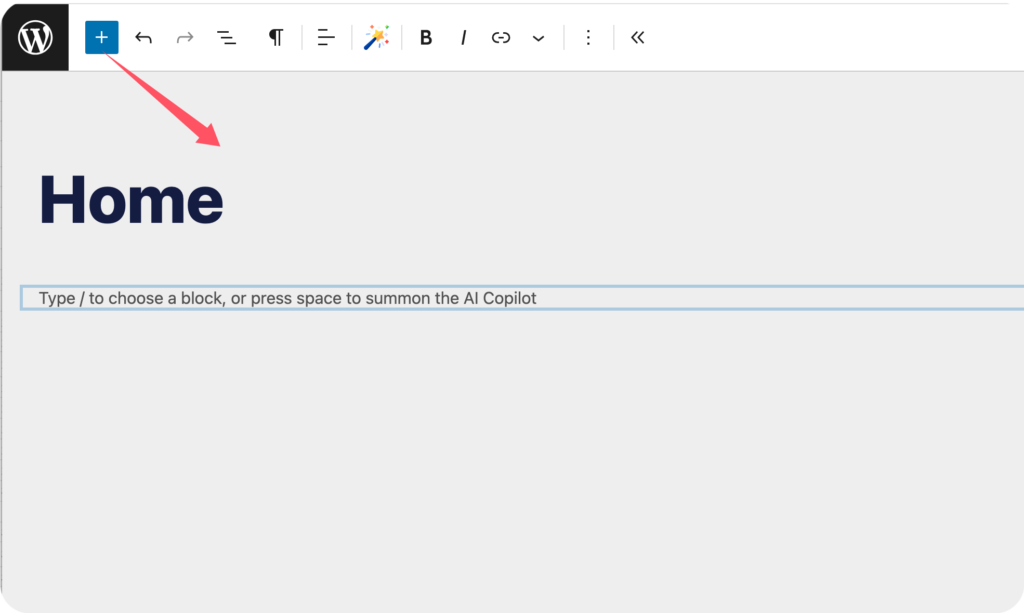Expand more formatting options chevron
Image resolution: width=1024 pixels, height=613 pixels.
pyautogui.click(x=539, y=38)
